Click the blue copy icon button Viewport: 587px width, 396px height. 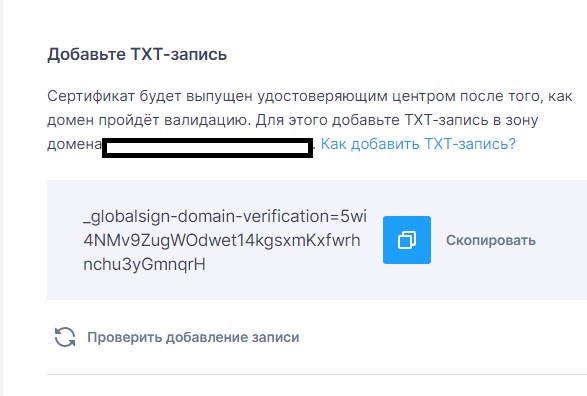click(x=407, y=240)
